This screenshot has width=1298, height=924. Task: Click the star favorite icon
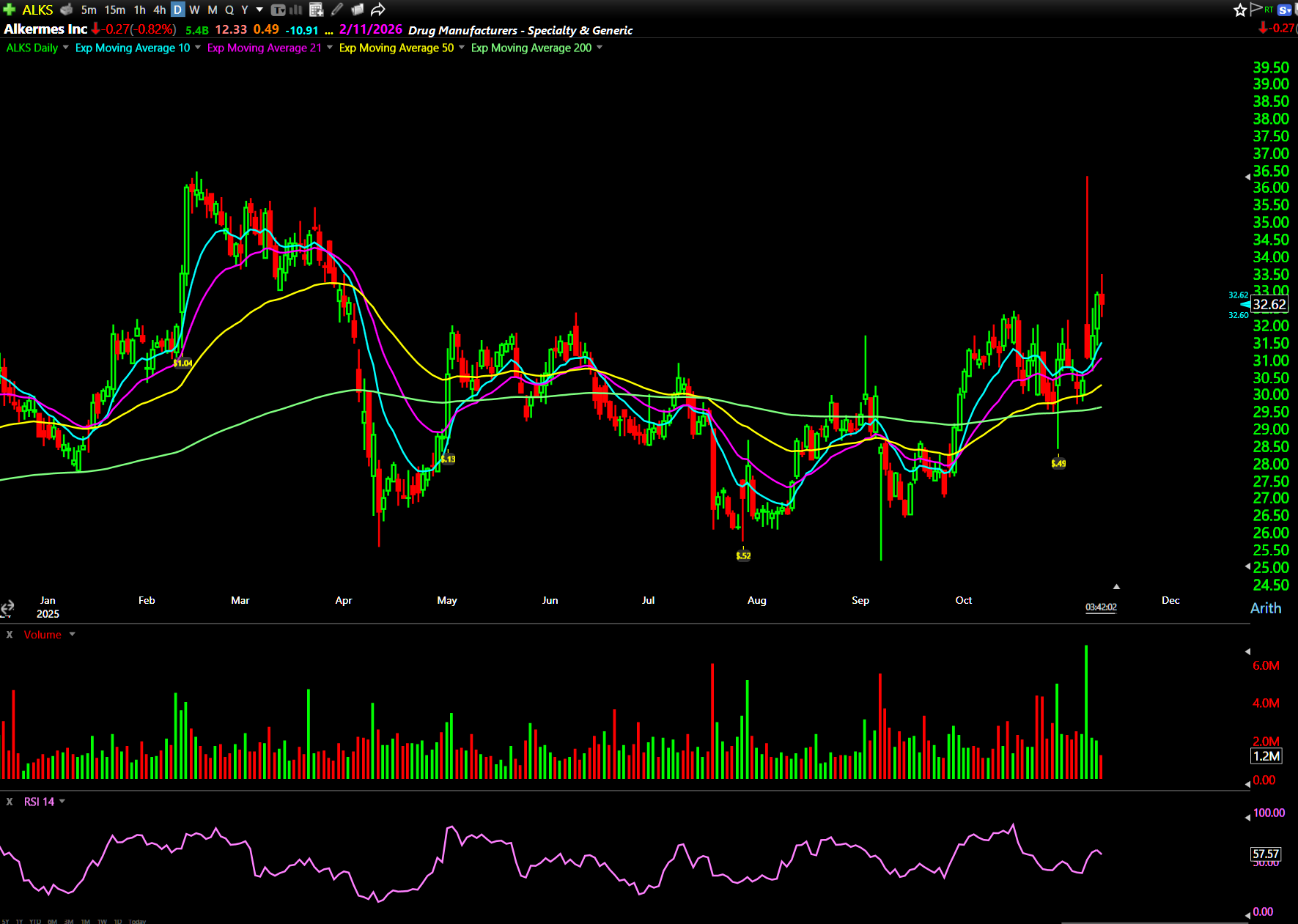(x=1239, y=10)
